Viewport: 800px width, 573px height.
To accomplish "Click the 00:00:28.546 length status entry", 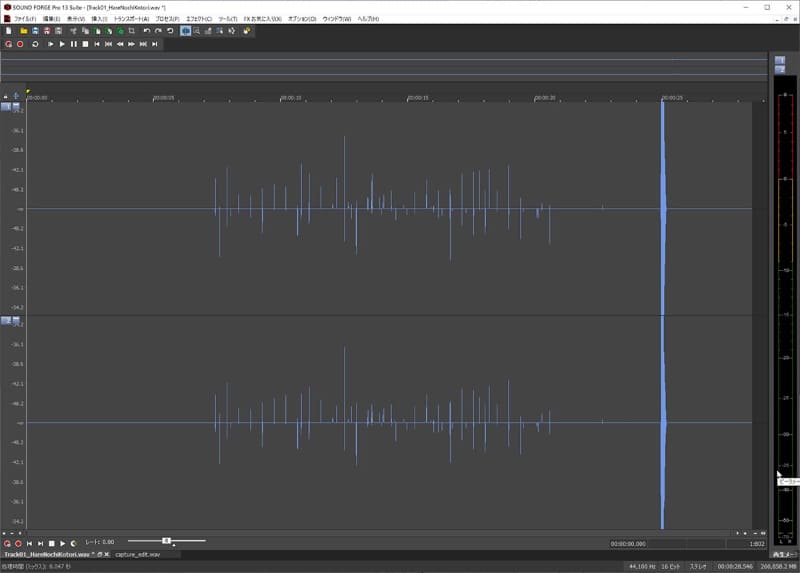I will [x=735, y=567].
